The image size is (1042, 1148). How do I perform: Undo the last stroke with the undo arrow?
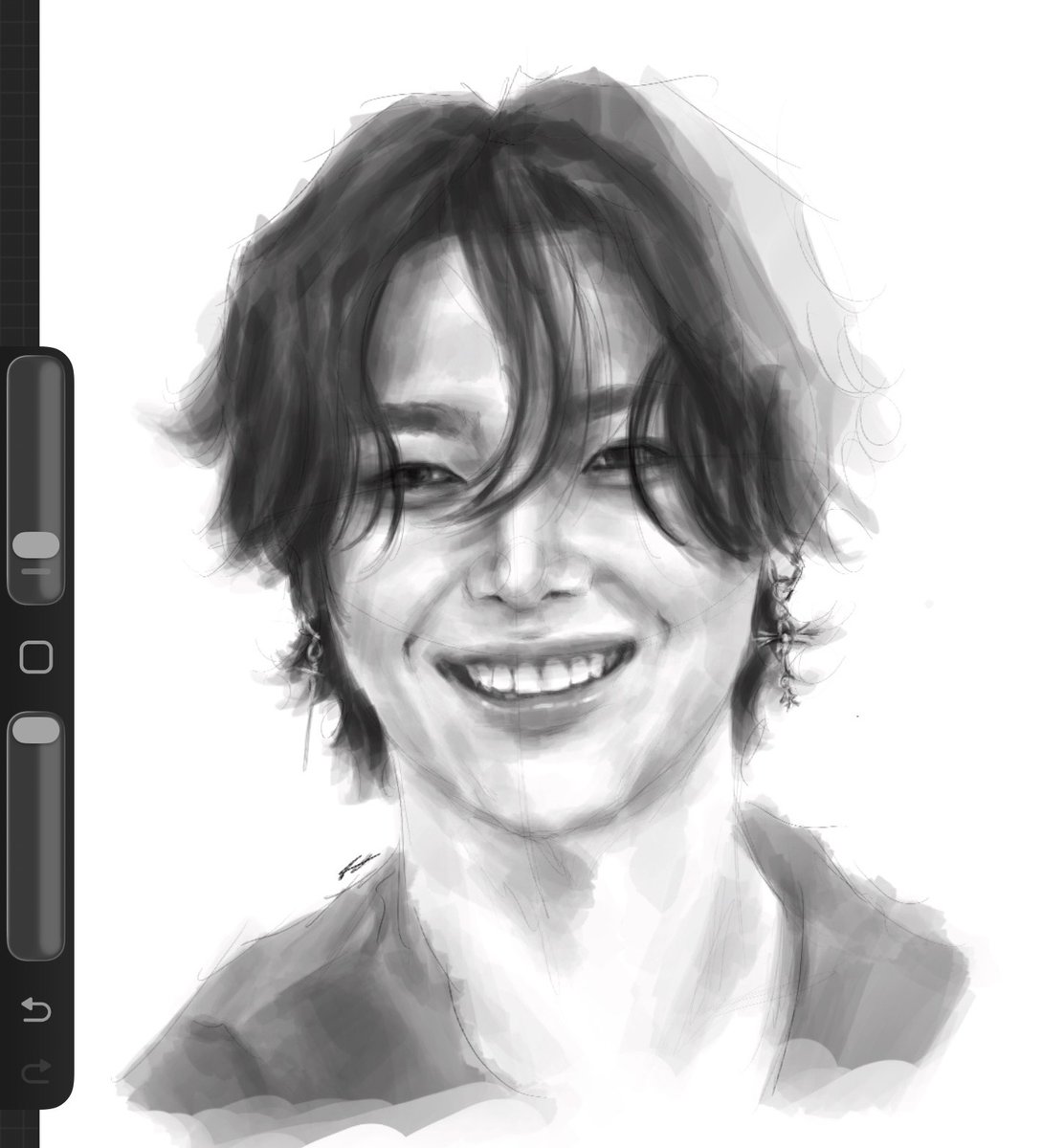(x=35, y=1008)
